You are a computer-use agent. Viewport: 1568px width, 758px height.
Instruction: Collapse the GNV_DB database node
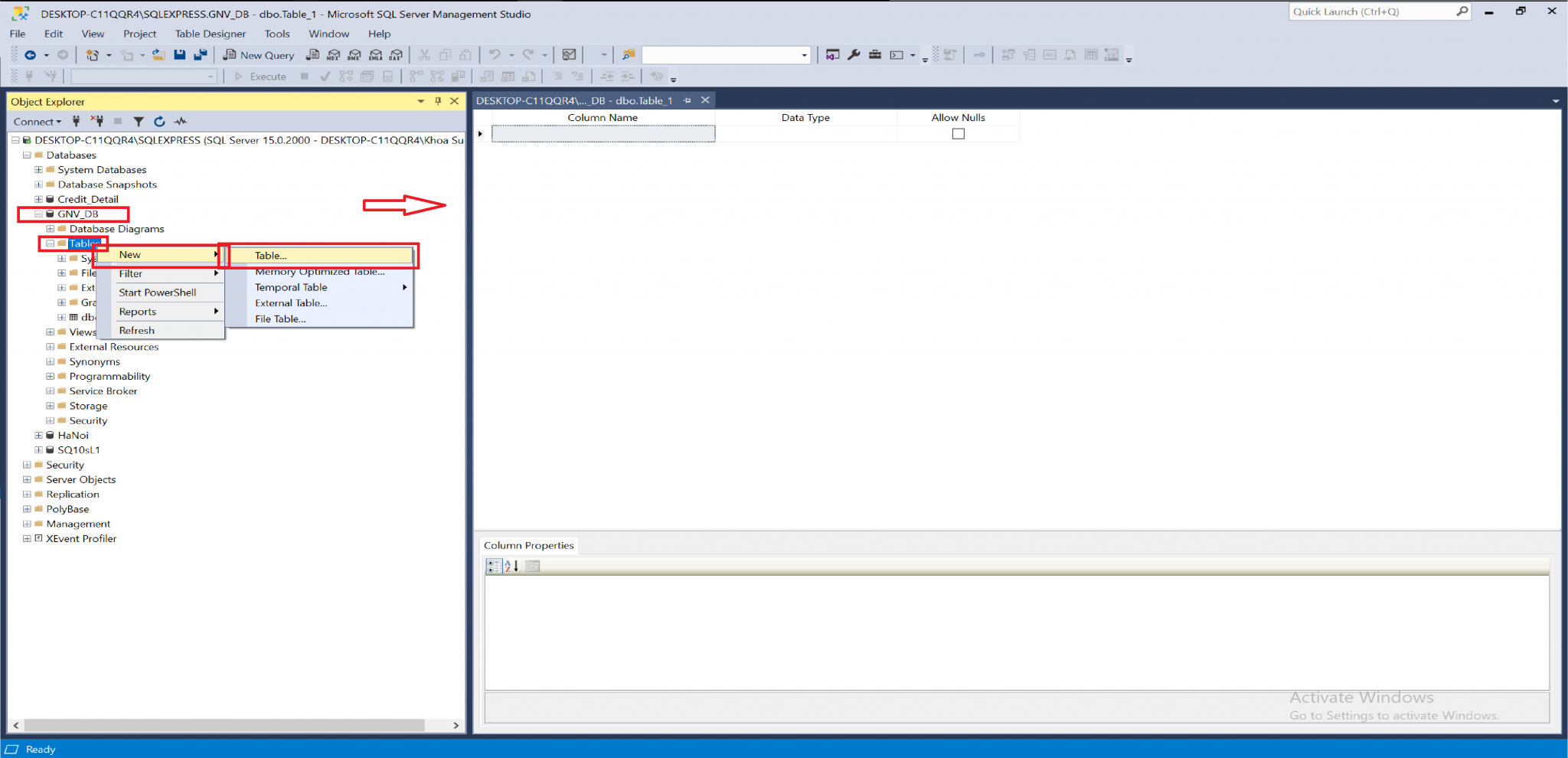pos(38,214)
